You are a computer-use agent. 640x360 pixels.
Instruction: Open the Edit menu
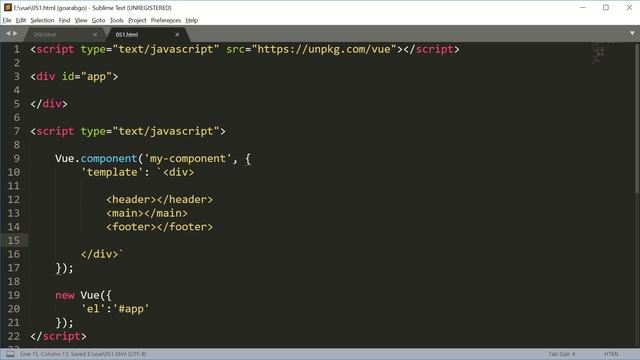tap(21, 20)
